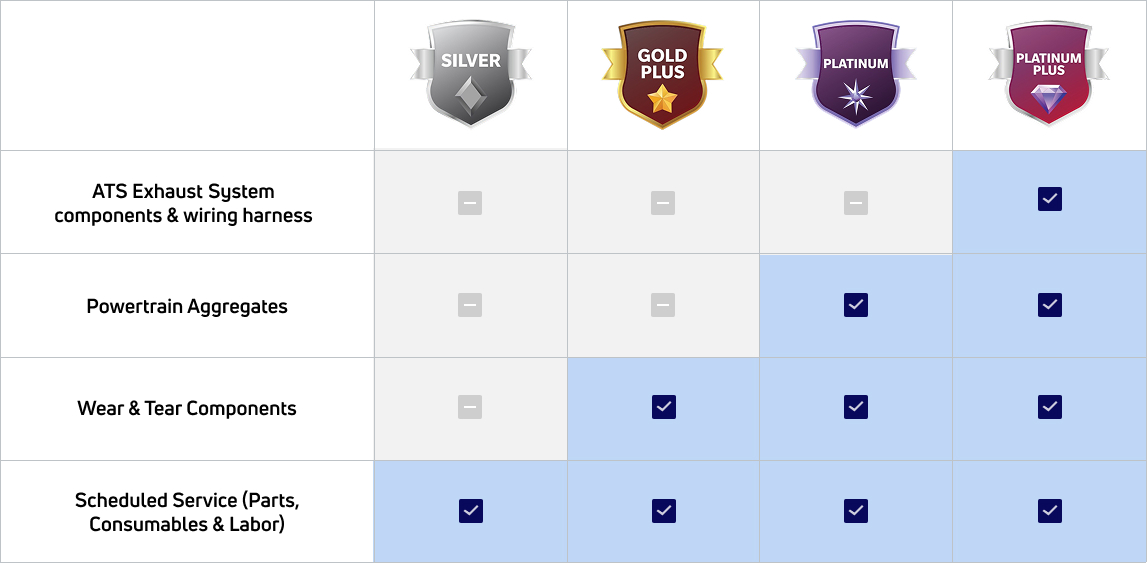Click the Wear & Tear Components label
Viewport: 1147px width, 563px height.
click(x=187, y=408)
